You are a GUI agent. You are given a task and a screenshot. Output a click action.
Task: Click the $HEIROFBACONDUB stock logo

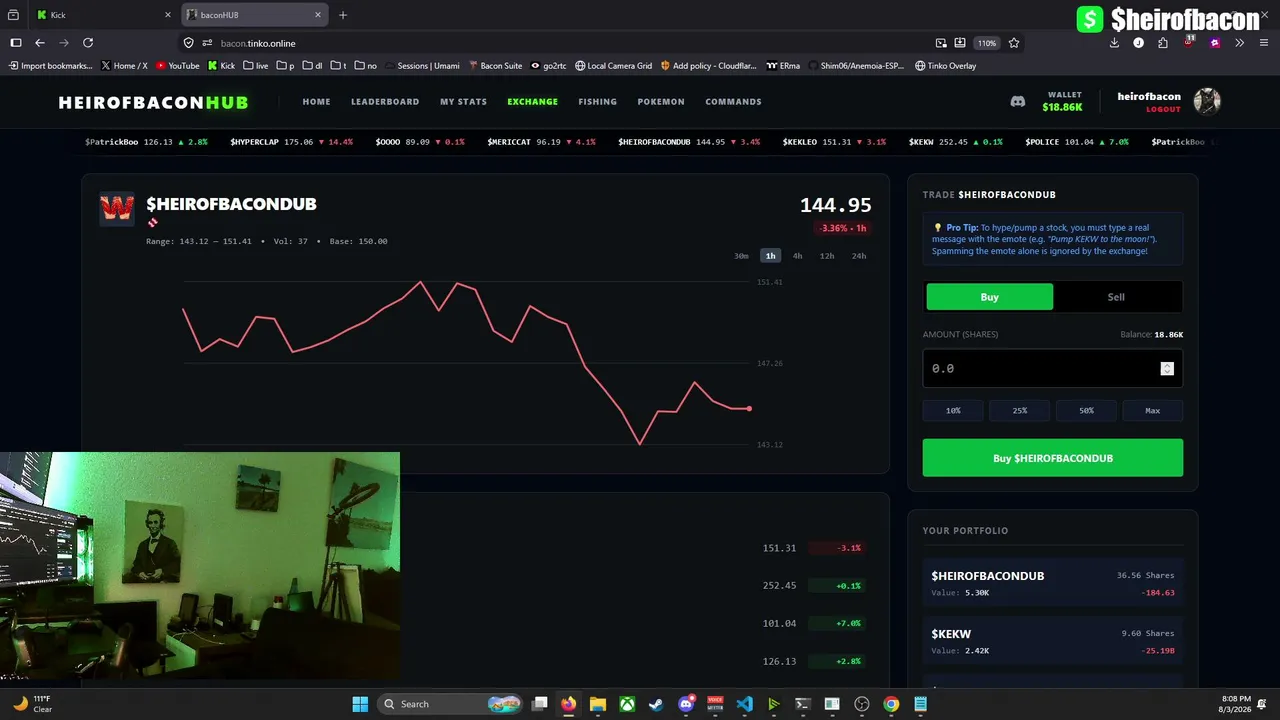(117, 209)
